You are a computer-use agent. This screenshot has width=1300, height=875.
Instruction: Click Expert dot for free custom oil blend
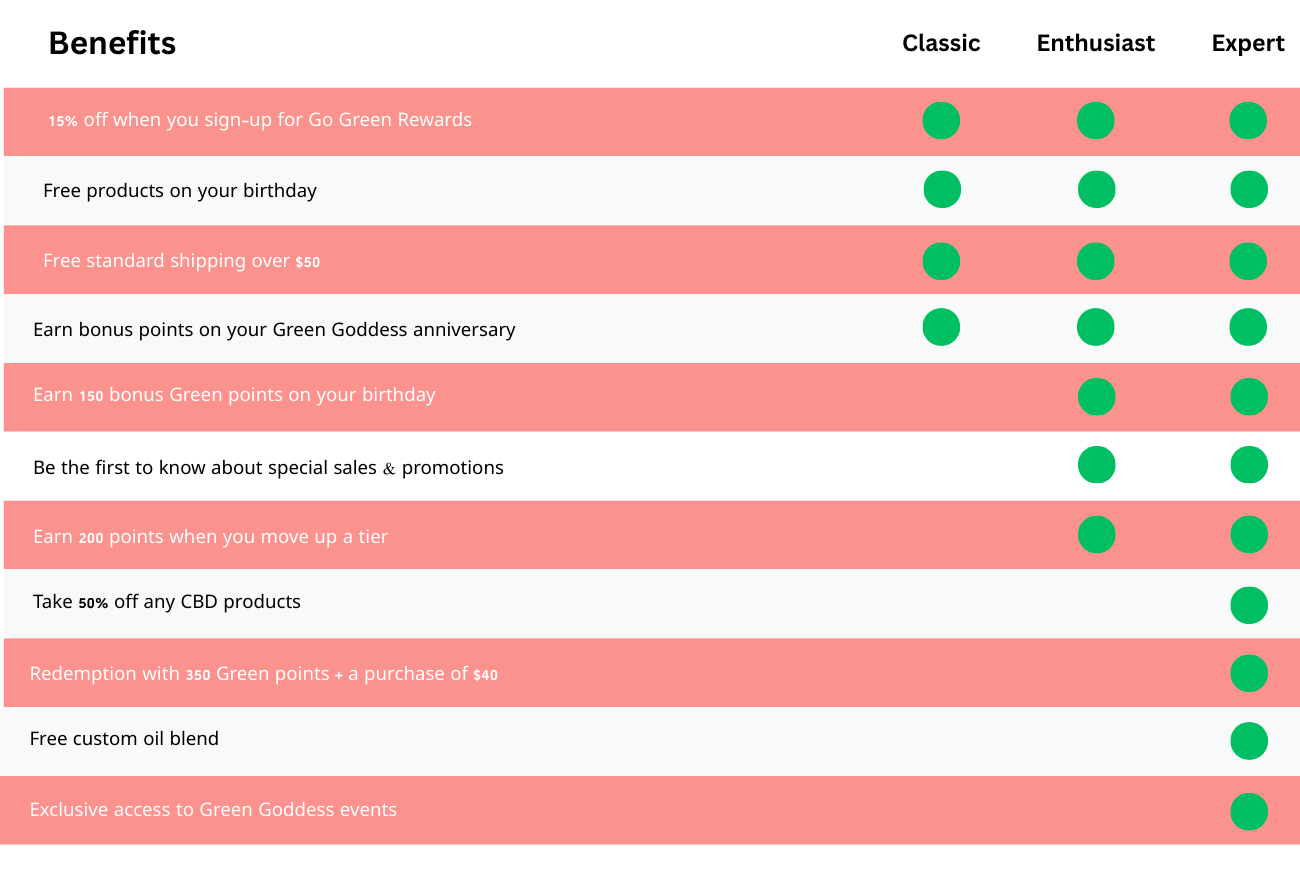point(1249,741)
